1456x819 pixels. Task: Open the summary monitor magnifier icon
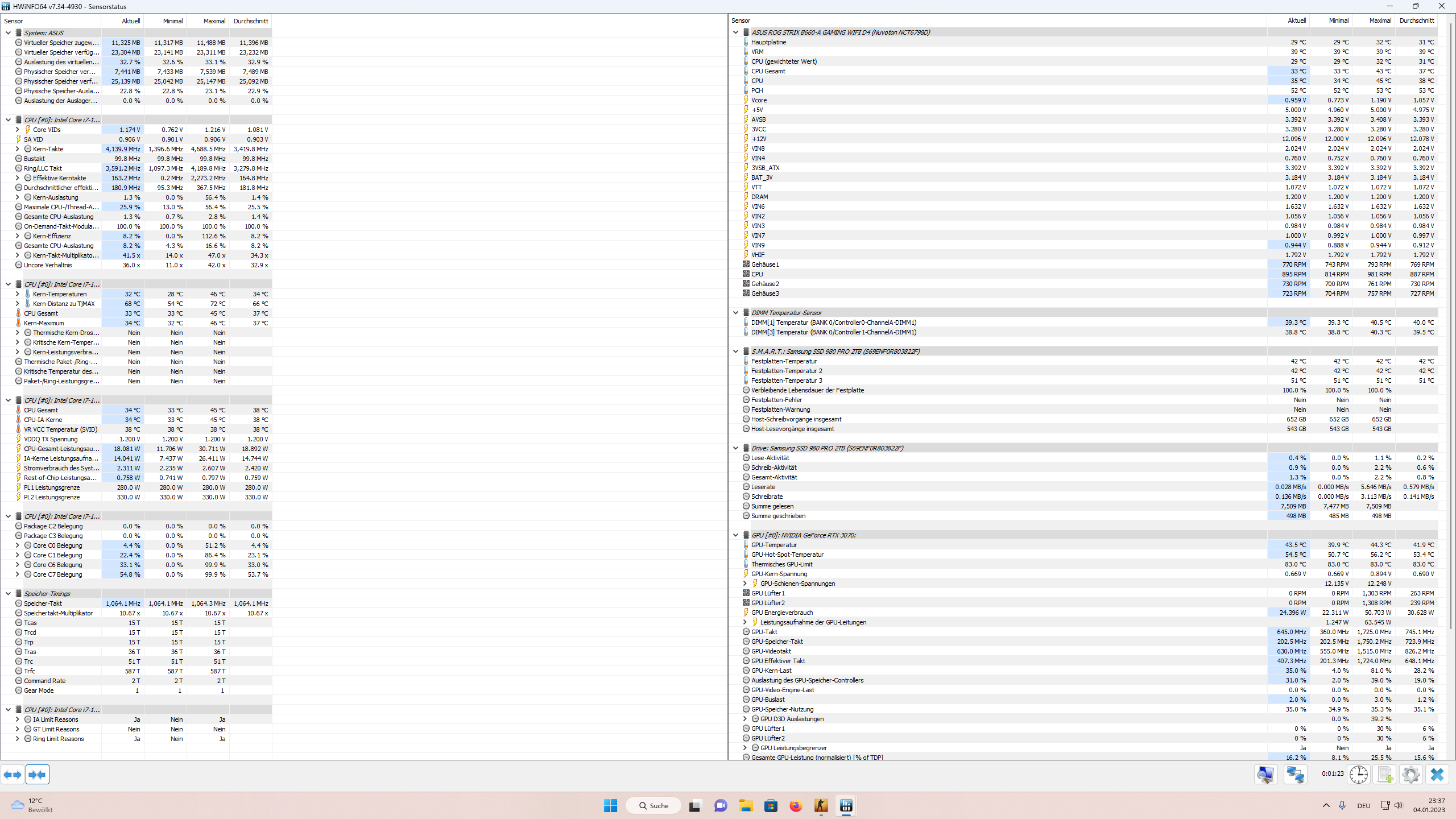click(1265, 774)
